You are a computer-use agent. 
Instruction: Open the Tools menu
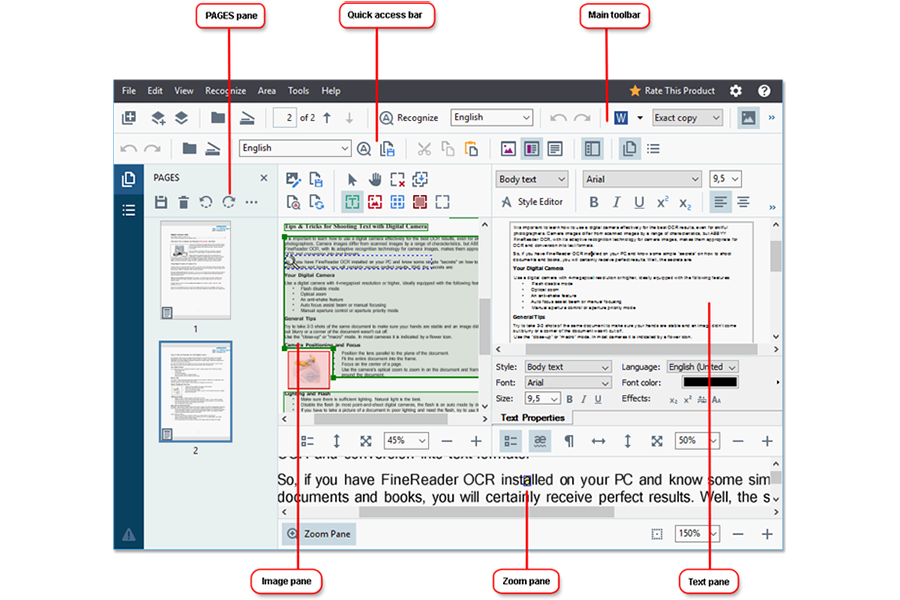(x=298, y=91)
